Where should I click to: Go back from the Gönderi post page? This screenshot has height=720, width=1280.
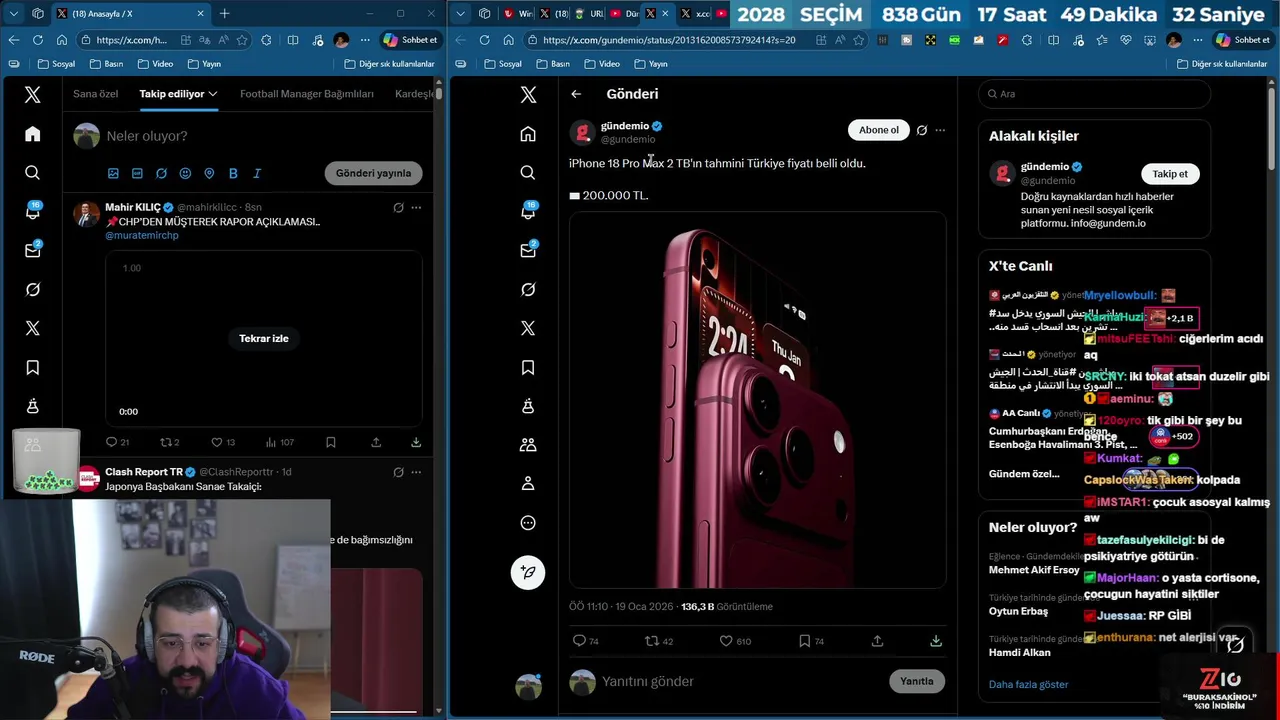click(576, 94)
